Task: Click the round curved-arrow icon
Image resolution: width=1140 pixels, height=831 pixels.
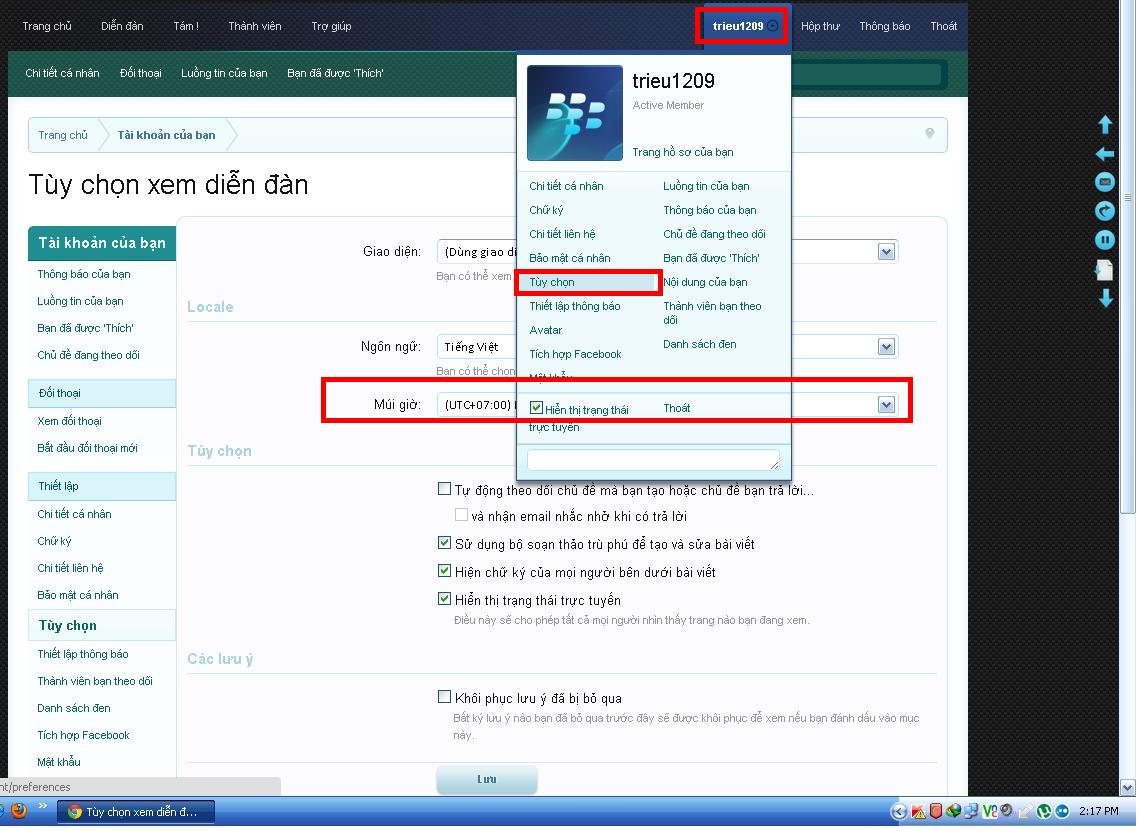Action: coord(1105,211)
